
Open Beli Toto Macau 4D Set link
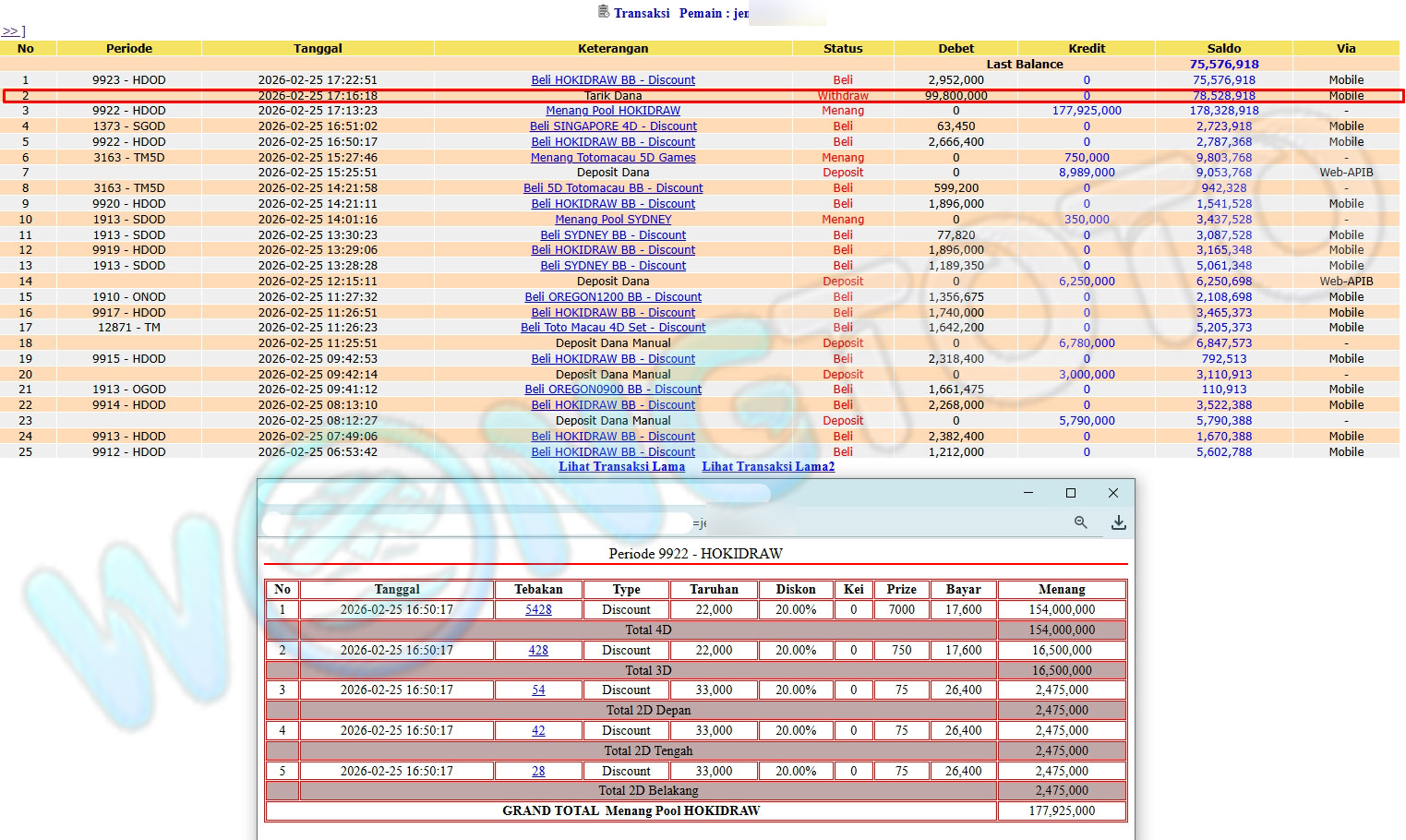(x=613, y=328)
